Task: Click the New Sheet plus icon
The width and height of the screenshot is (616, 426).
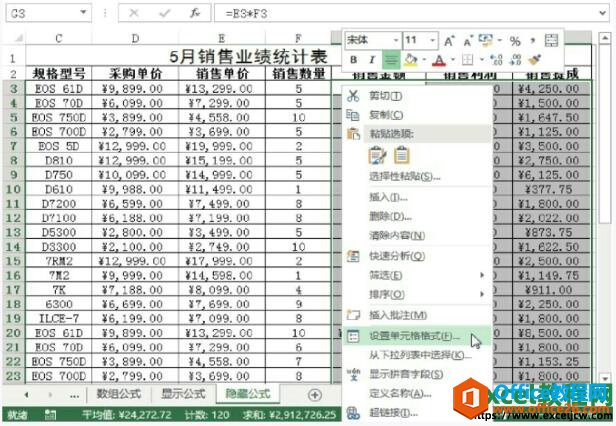Action: tap(315, 395)
